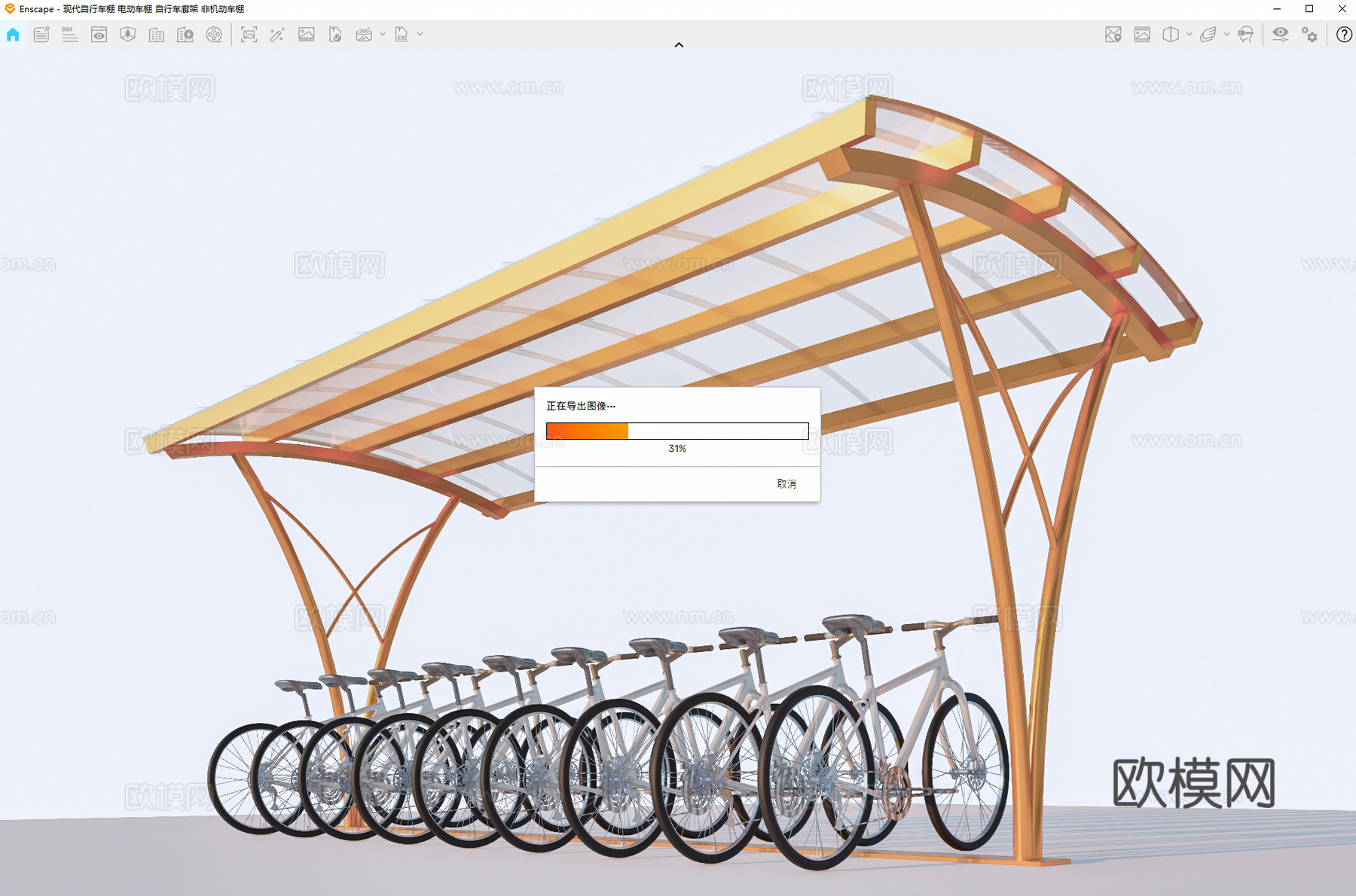This screenshot has width=1356, height=896.
Task: Open the asset library tree icon
Action: click(x=127, y=35)
